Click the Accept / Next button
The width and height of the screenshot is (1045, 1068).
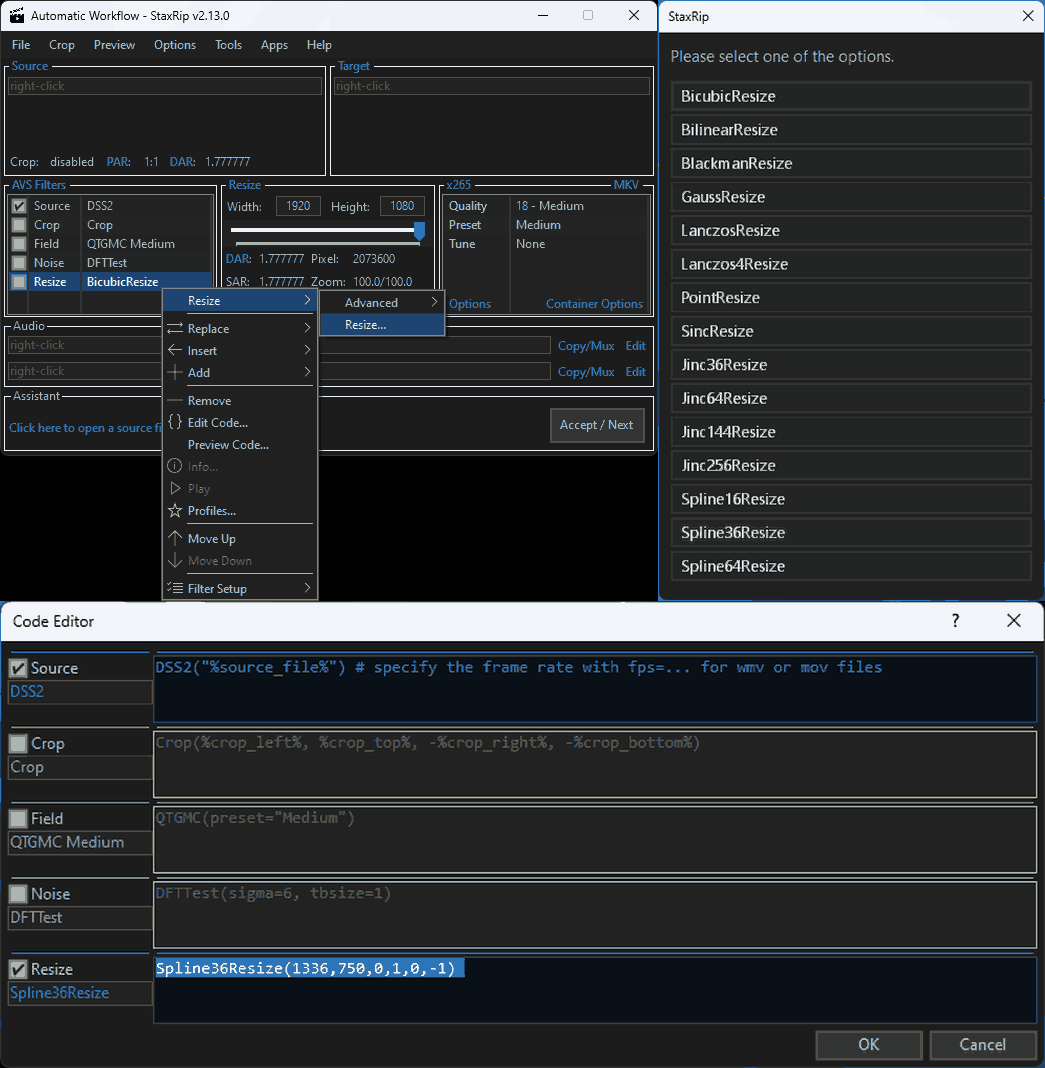(597, 425)
